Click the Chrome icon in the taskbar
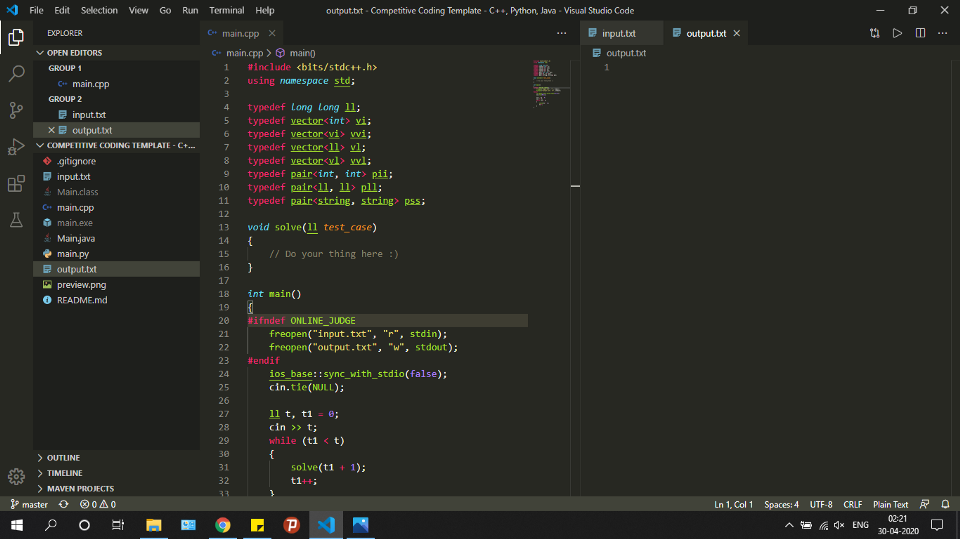The image size is (960, 539). [223, 525]
